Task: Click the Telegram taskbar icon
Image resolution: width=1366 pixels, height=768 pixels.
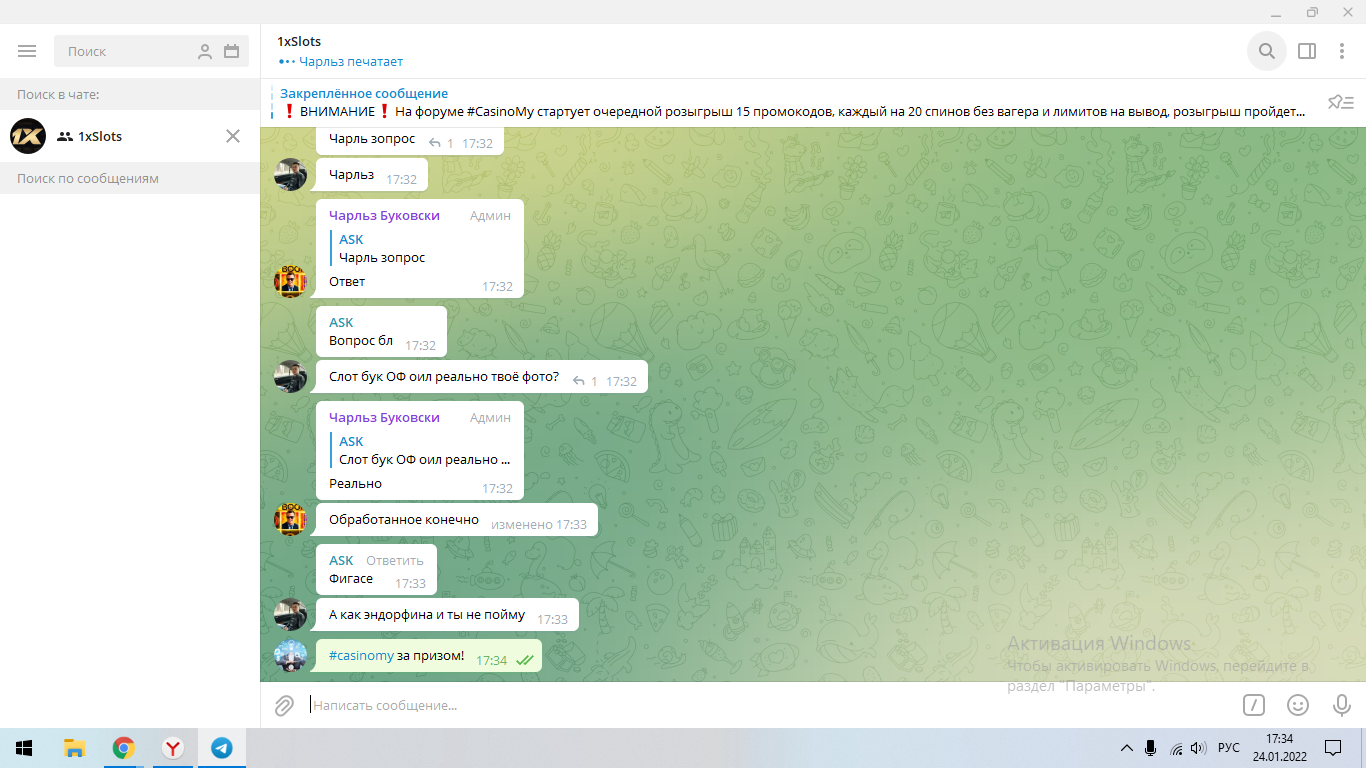Action: [x=221, y=748]
